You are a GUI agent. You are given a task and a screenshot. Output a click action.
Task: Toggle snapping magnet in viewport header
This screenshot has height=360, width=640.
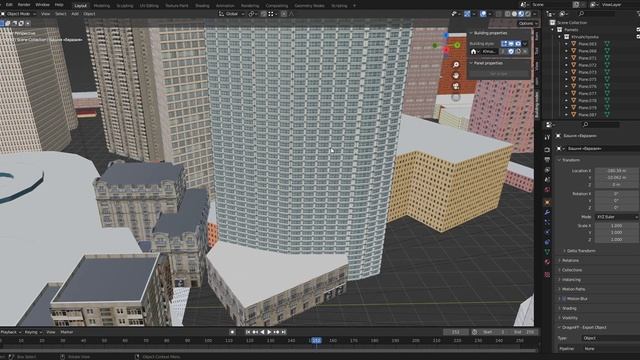click(264, 14)
